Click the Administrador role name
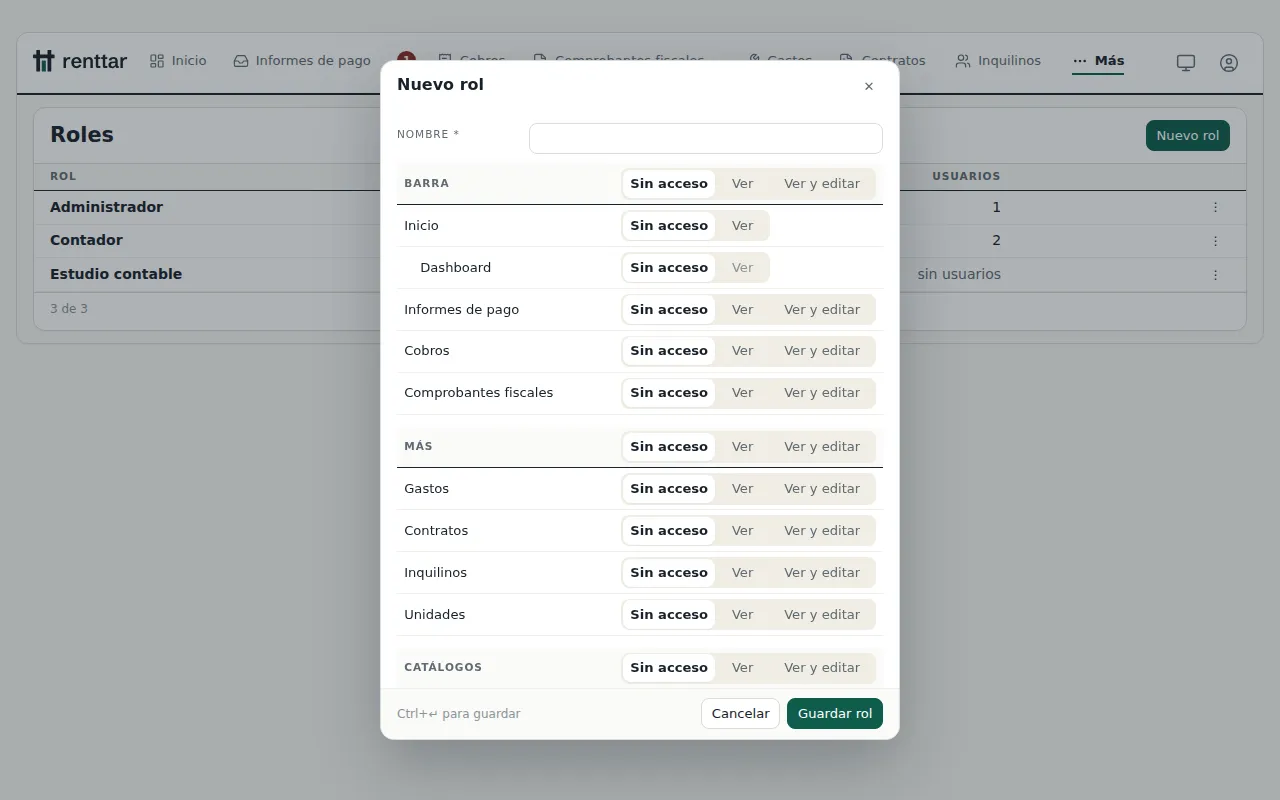 pyautogui.click(x=106, y=207)
